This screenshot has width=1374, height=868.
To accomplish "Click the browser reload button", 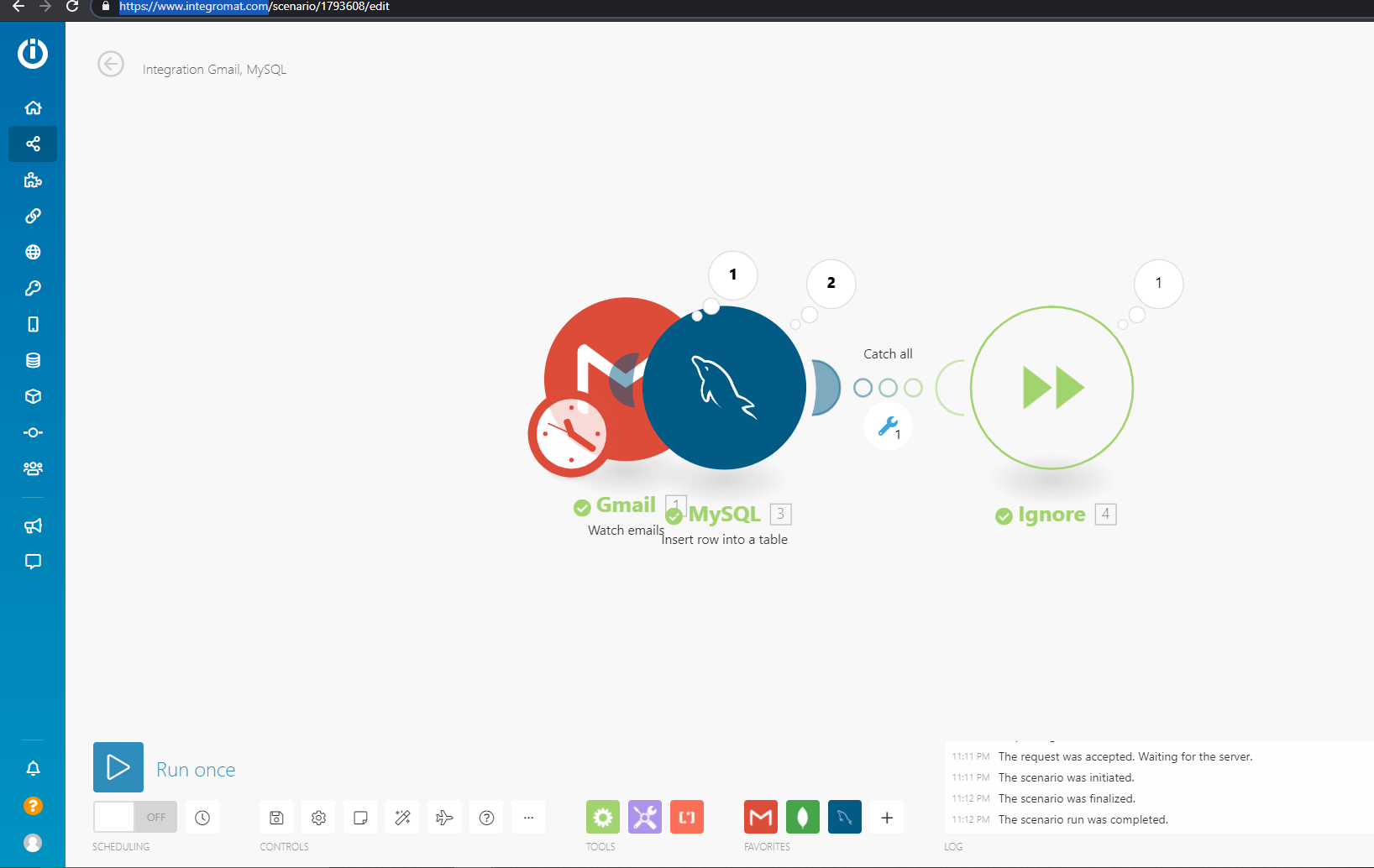I will [72, 7].
